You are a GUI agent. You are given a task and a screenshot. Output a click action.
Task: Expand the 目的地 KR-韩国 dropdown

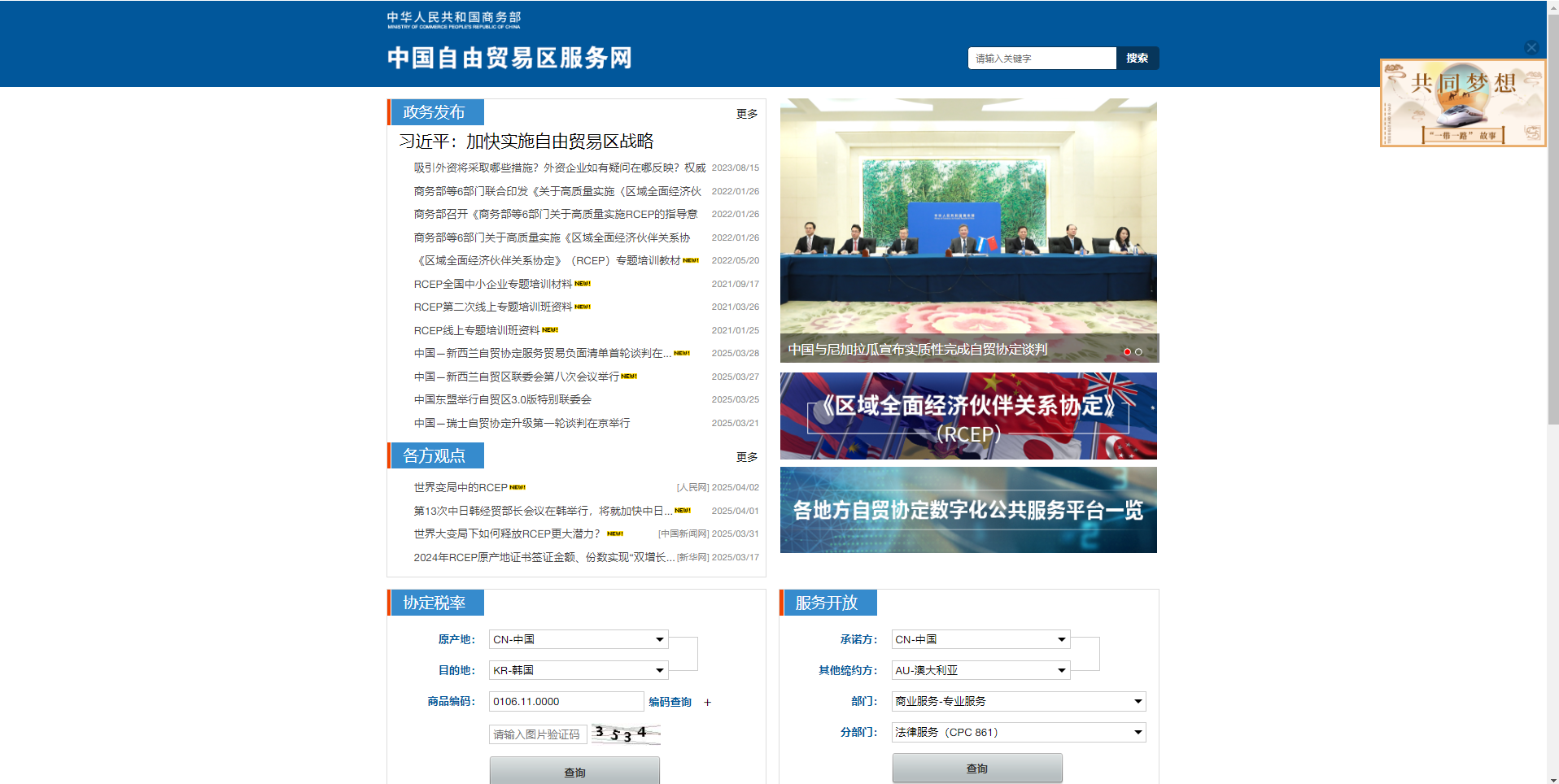[578, 671]
